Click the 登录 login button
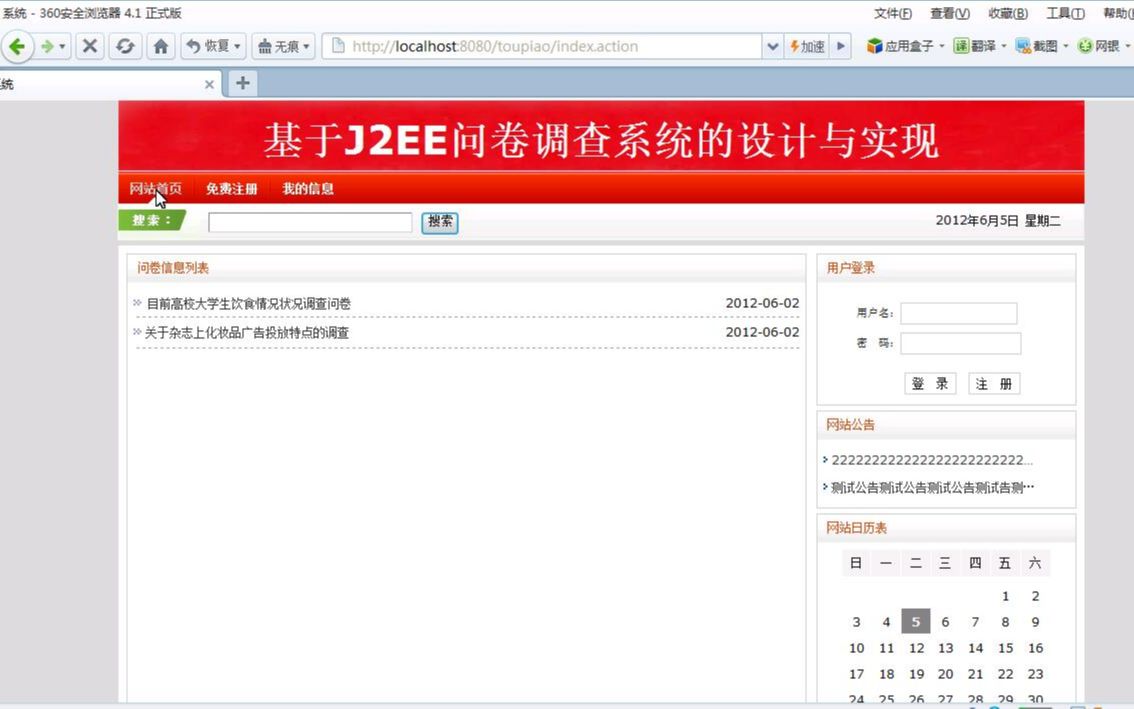This screenshot has height=709, width=1134. (x=930, y=383)
